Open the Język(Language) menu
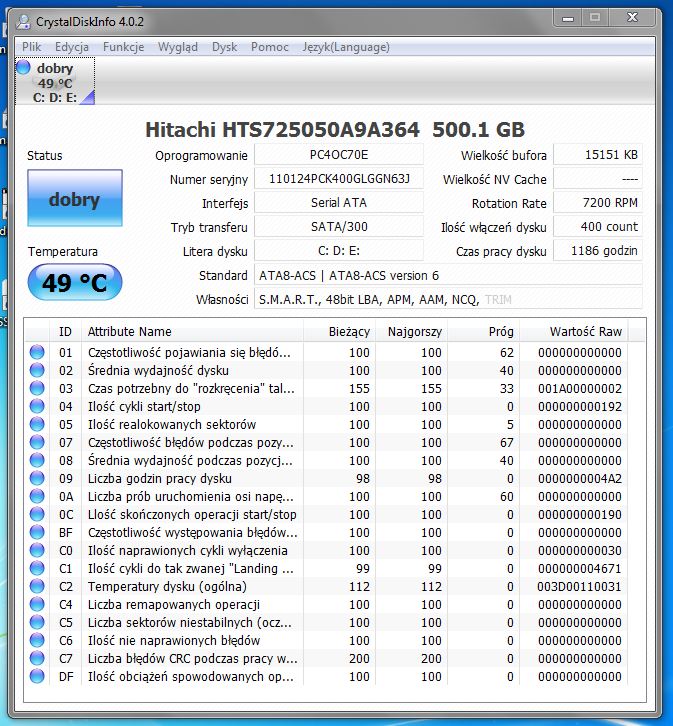673x726 pixels. click(x=346, y=47)
